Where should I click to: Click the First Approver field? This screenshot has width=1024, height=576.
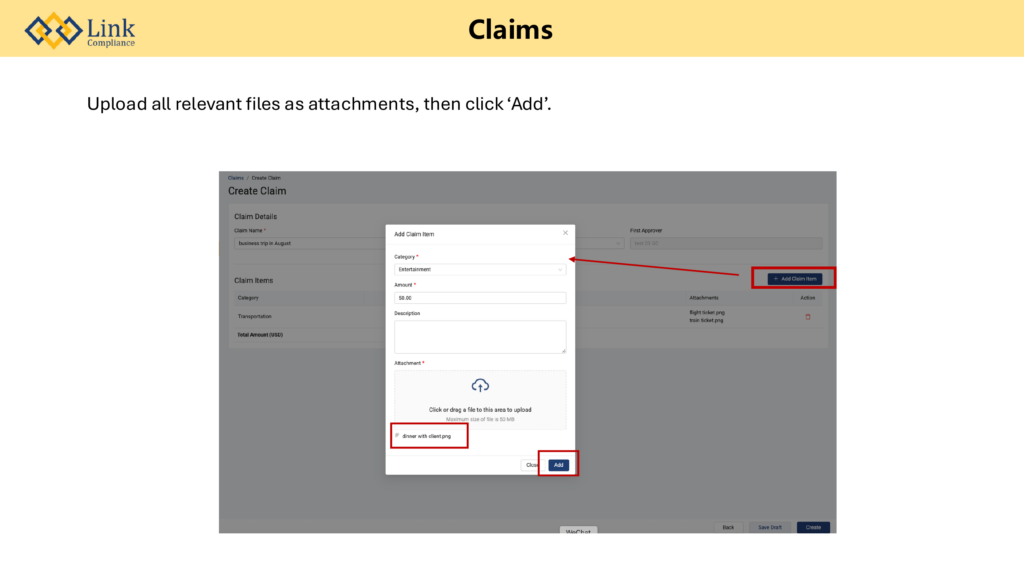pos(725,243)
